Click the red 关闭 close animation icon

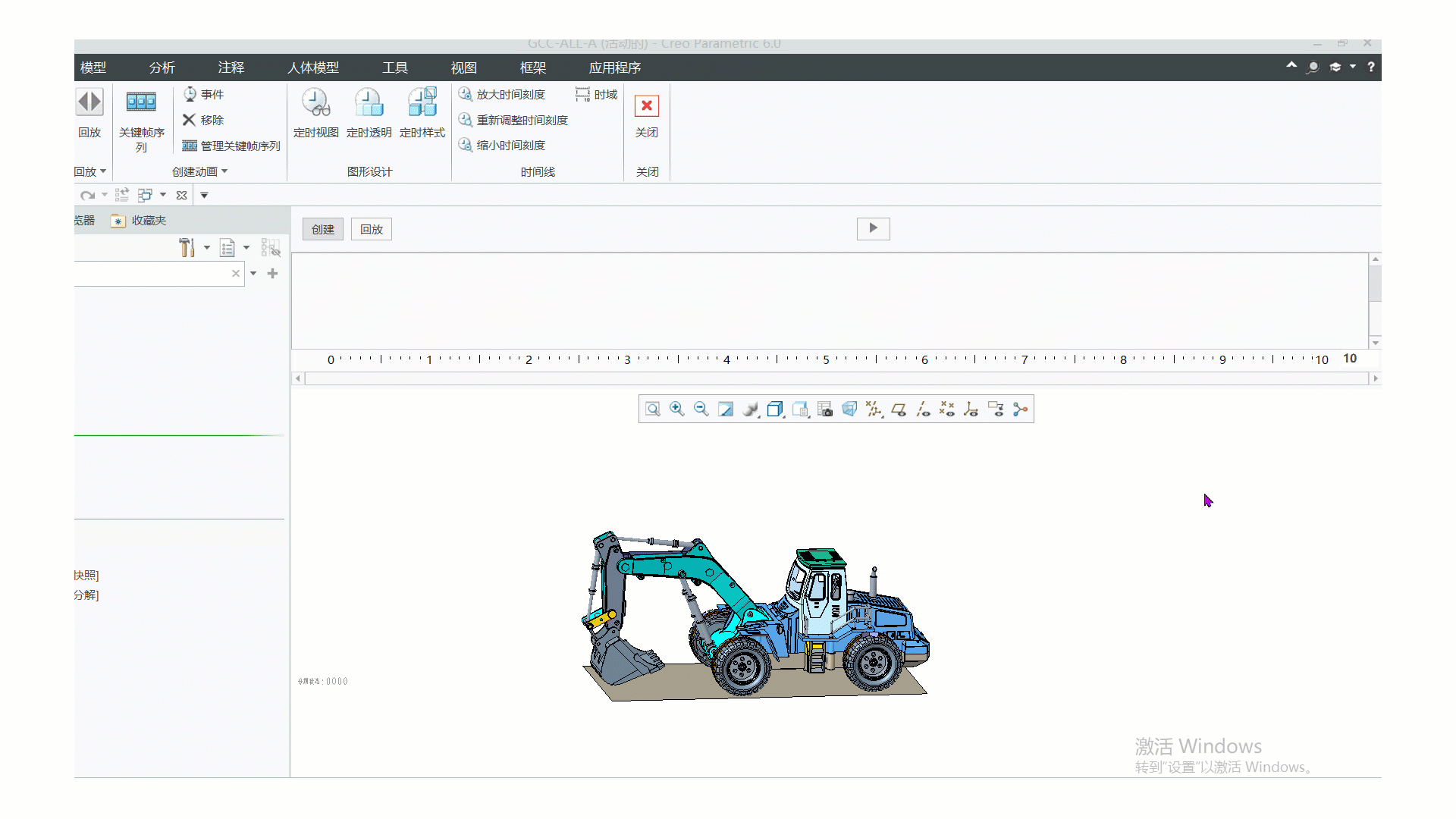[x=647, y=105]
